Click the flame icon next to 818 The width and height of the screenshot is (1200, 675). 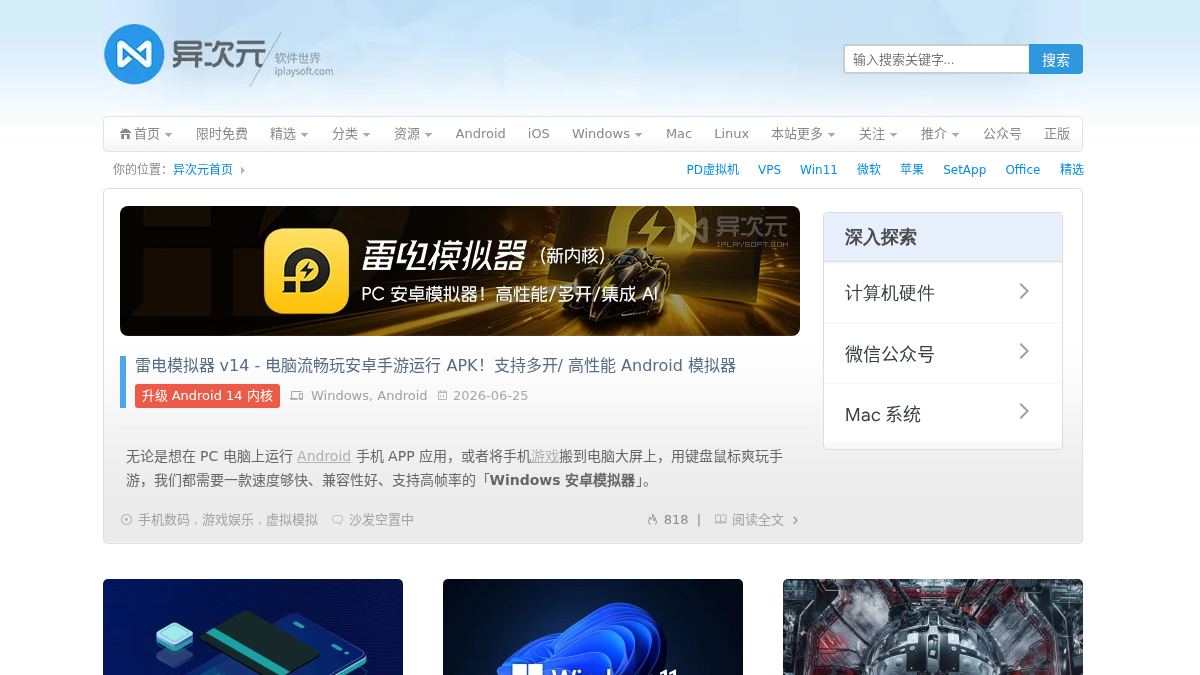click(x=653, y=520)
